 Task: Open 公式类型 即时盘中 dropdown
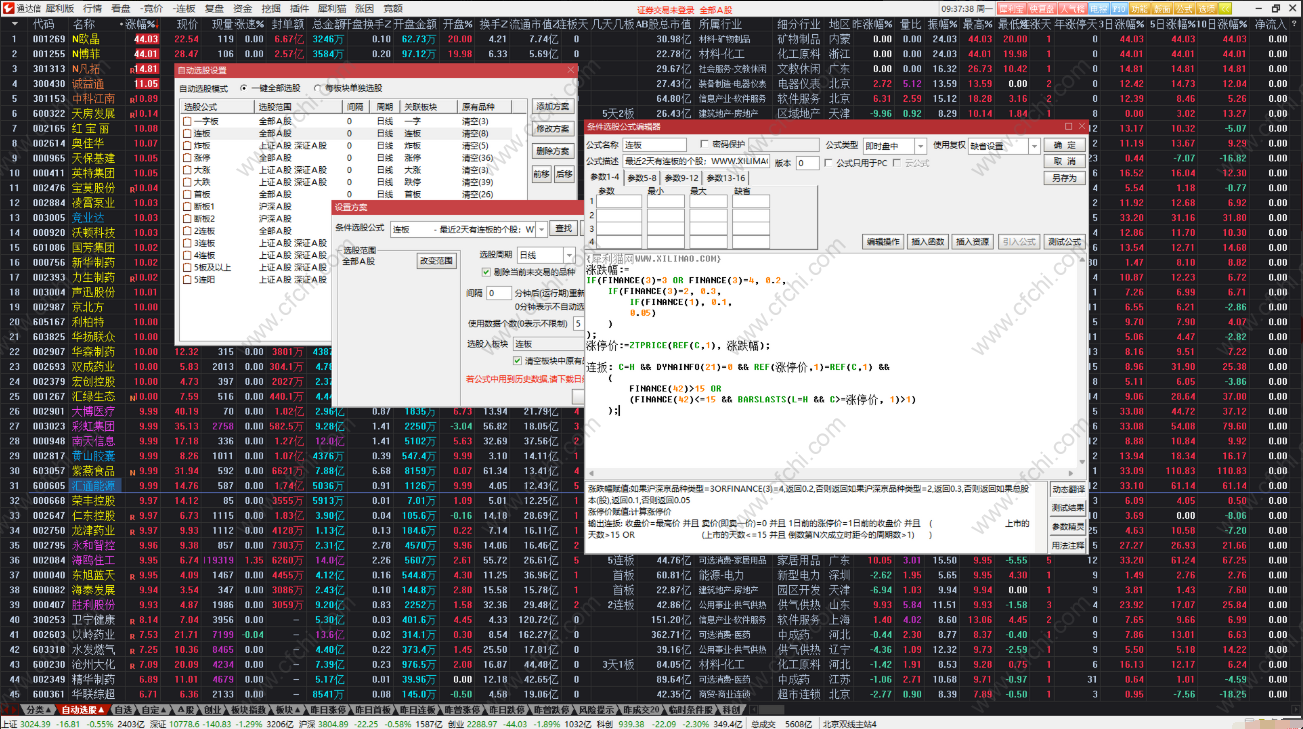(x=893, y=145)
